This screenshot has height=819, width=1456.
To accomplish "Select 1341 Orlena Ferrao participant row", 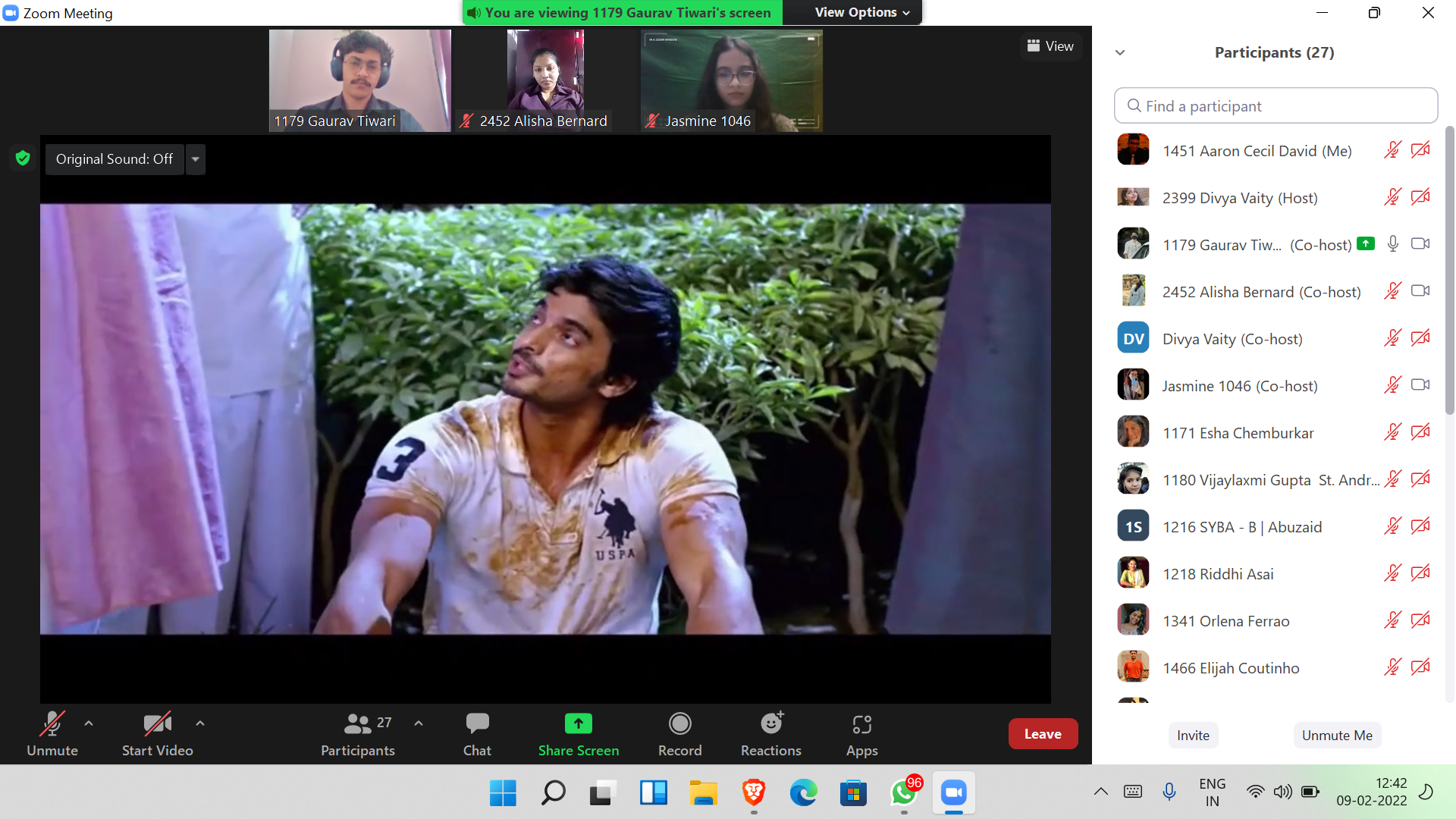I will point(1275,620).
